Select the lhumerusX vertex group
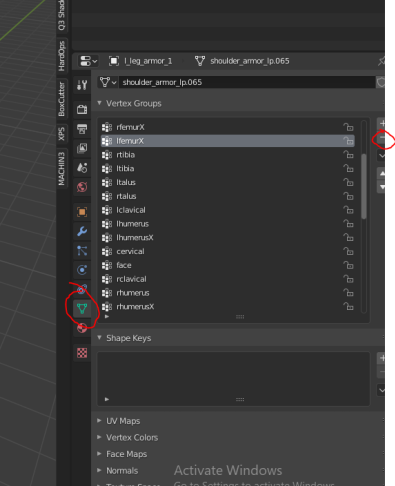This screenshot has width=395, height=486. tap(228, 238)
